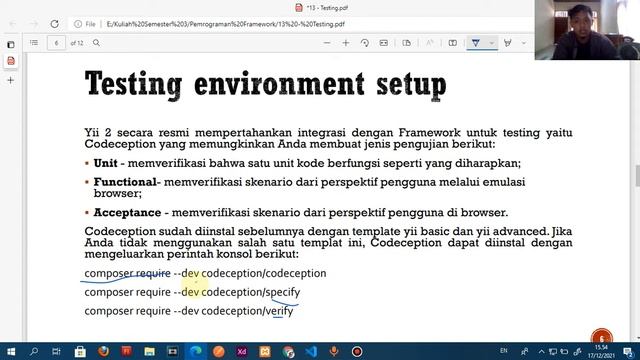The image size is (640, 360).
Task: Expand the Draw pen options dropdown
Action: pyautogui.click(x=492, y=43)
